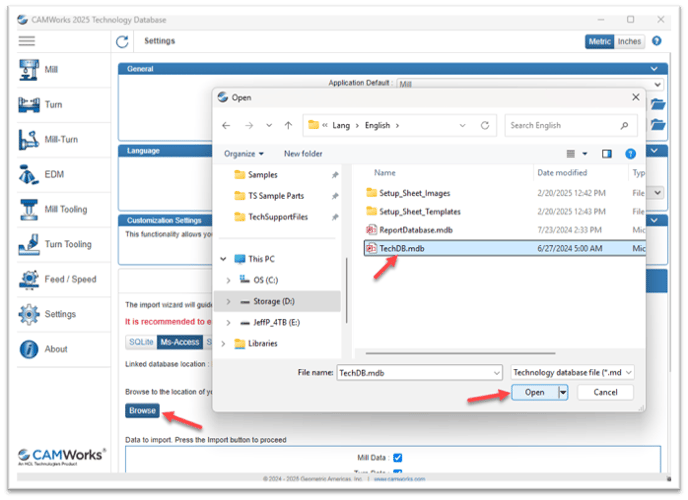Image resolution: width=688 pixels, height=500 pixels.
Task: Open Feed / Speed icon
Action: click(x=29, y=279)
